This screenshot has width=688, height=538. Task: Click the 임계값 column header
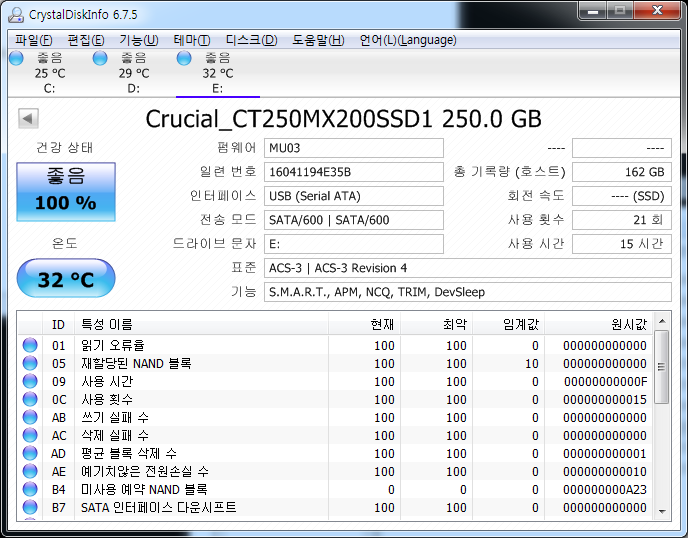[x=509, y=324]
